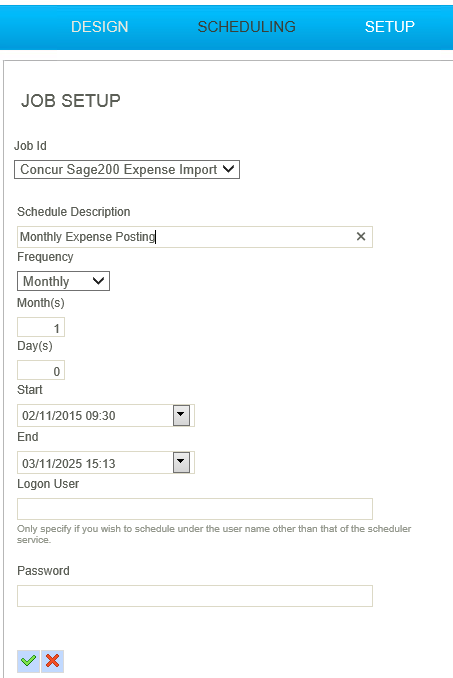The image size is (453, 678).
Task: Select the Month(s) number field
Action: (41, 327)
